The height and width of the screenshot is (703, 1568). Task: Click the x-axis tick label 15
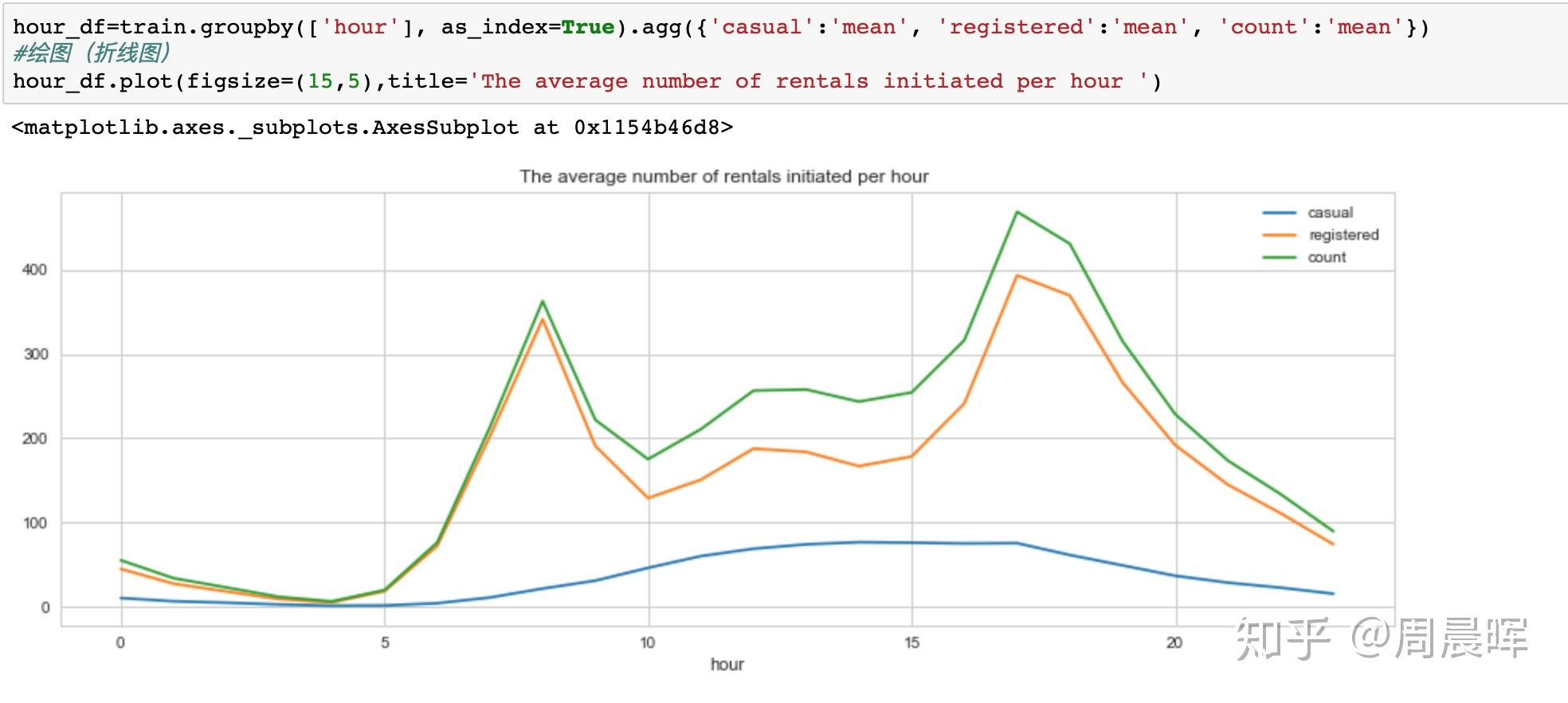tap(911, 642)
